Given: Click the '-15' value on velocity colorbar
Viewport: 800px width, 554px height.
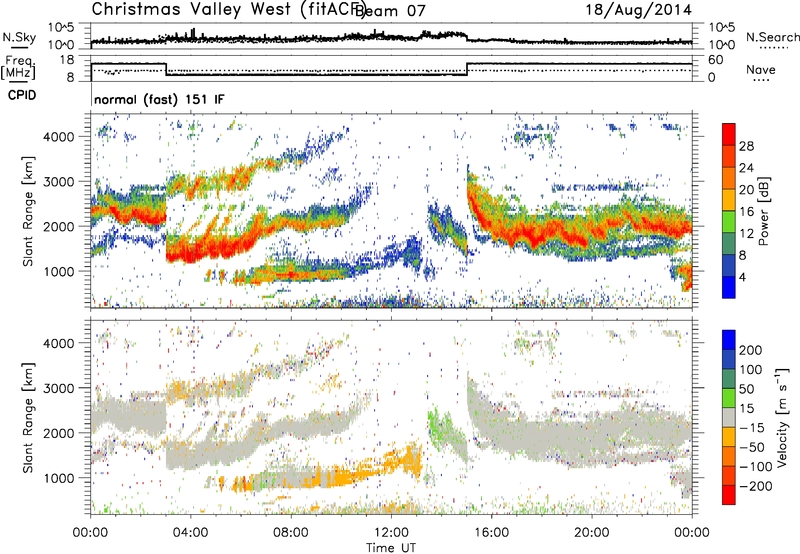Looking at the screenshot, I should [x=752, y=427].
